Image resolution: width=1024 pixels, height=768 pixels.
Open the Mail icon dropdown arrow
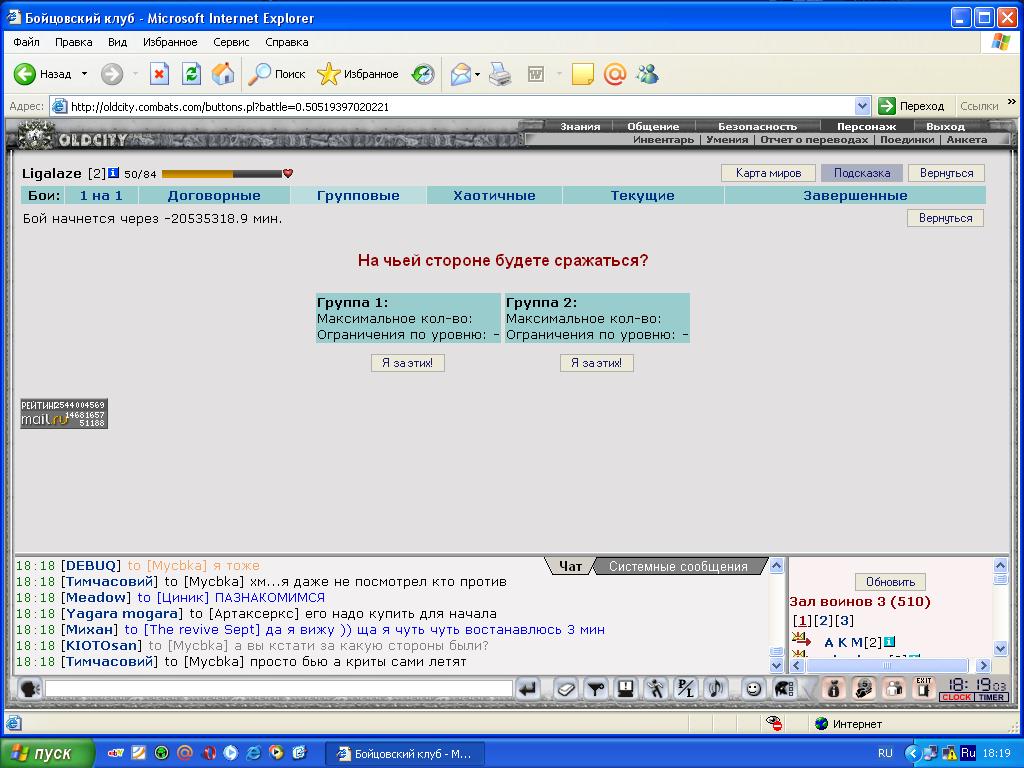click(x=477, y=74)
